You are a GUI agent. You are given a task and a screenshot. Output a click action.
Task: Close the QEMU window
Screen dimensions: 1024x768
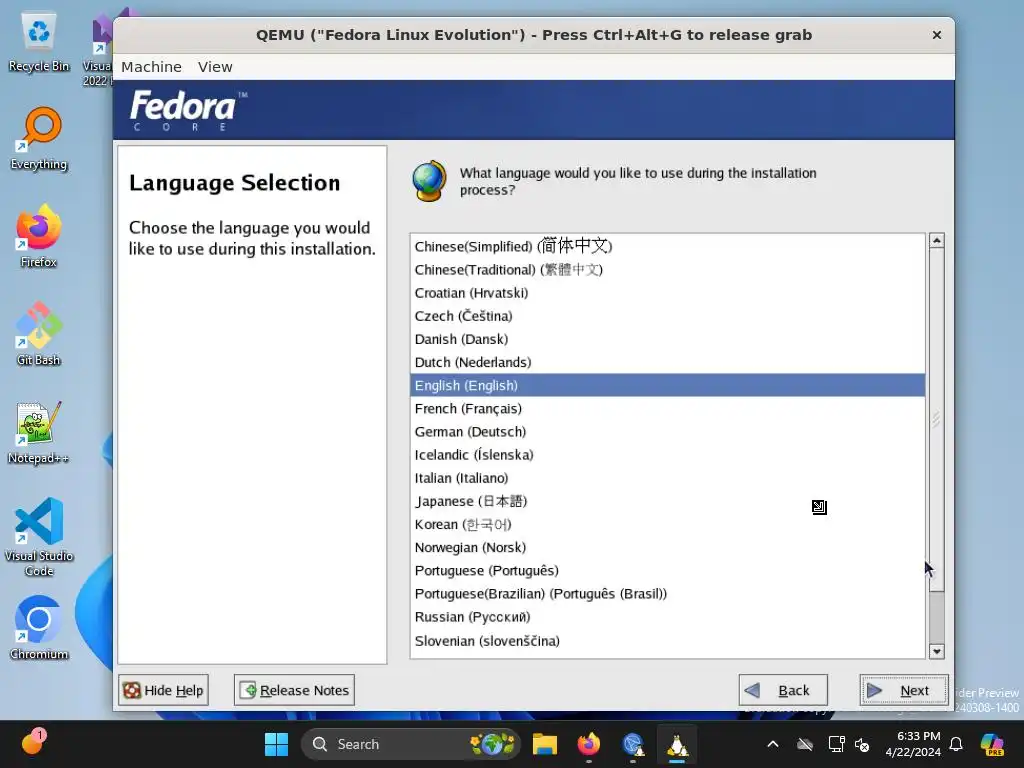(936, 35)
